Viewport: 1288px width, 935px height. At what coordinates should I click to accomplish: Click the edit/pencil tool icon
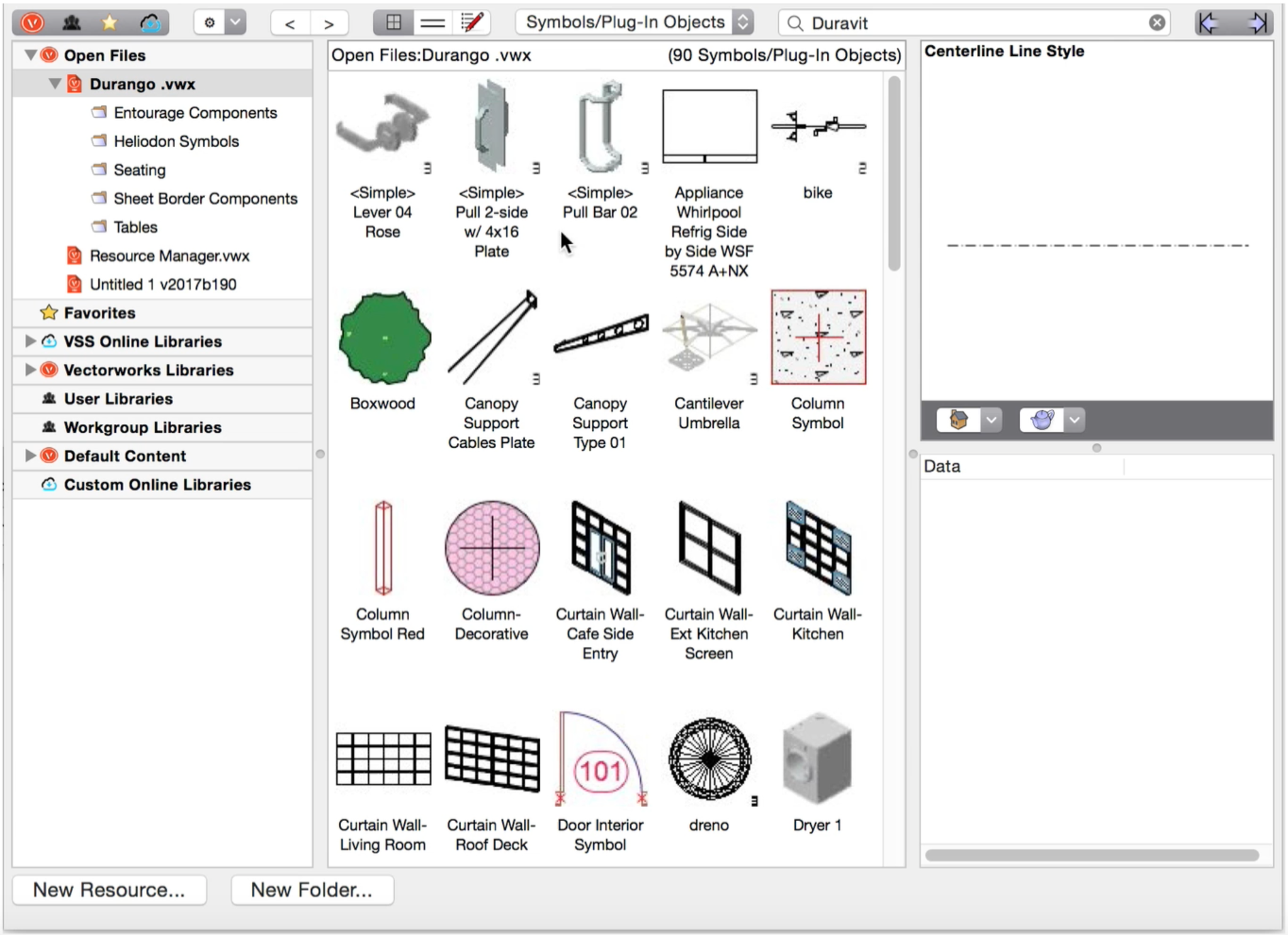click(470, 22)
